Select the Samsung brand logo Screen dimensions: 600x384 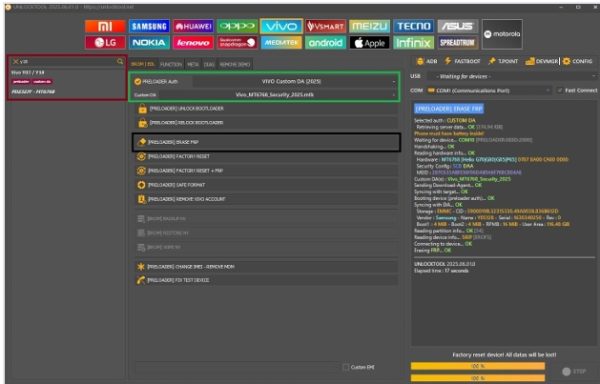pos(149,26)
